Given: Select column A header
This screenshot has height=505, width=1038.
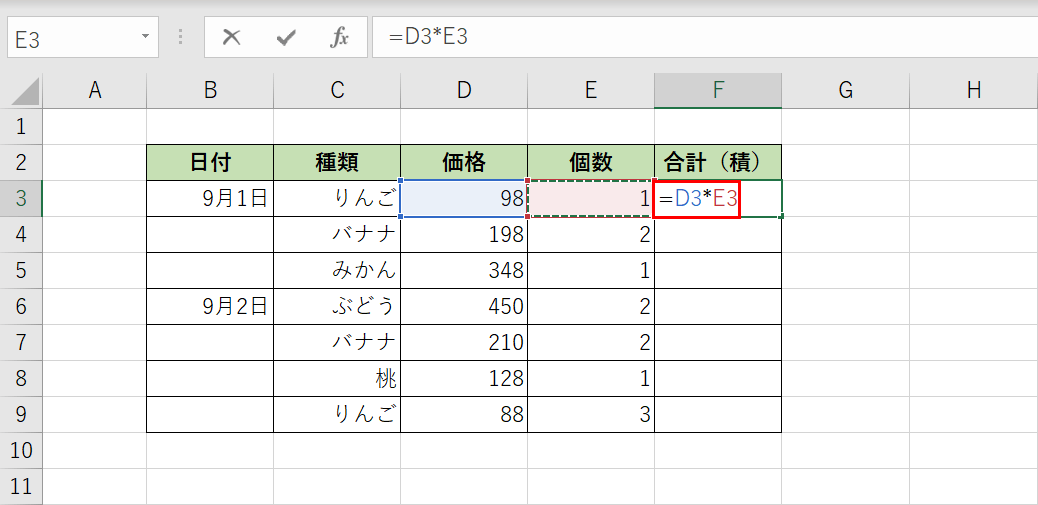Looking at the screenshot, I should coord(95,91).
